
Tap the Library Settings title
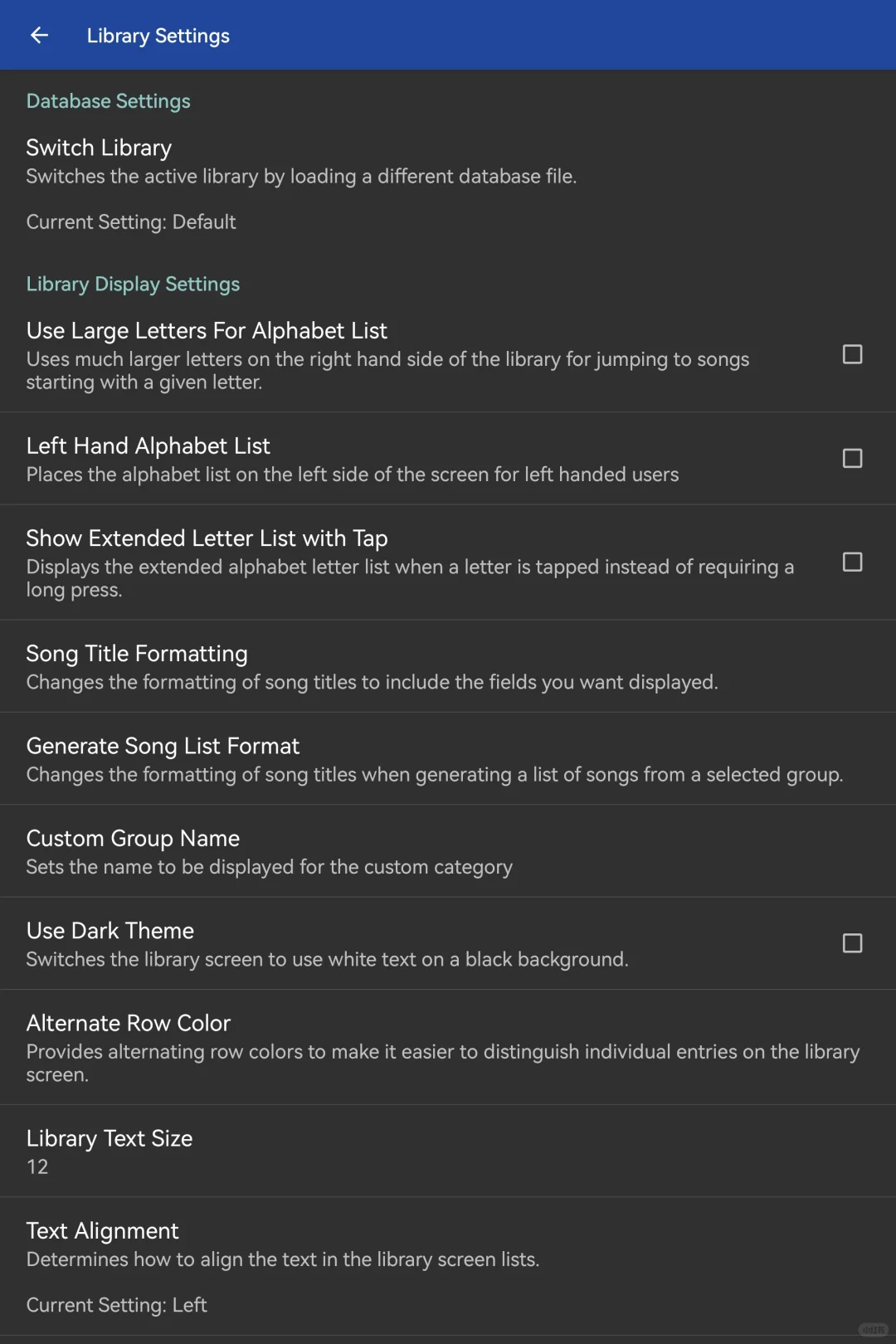(158, 36)
